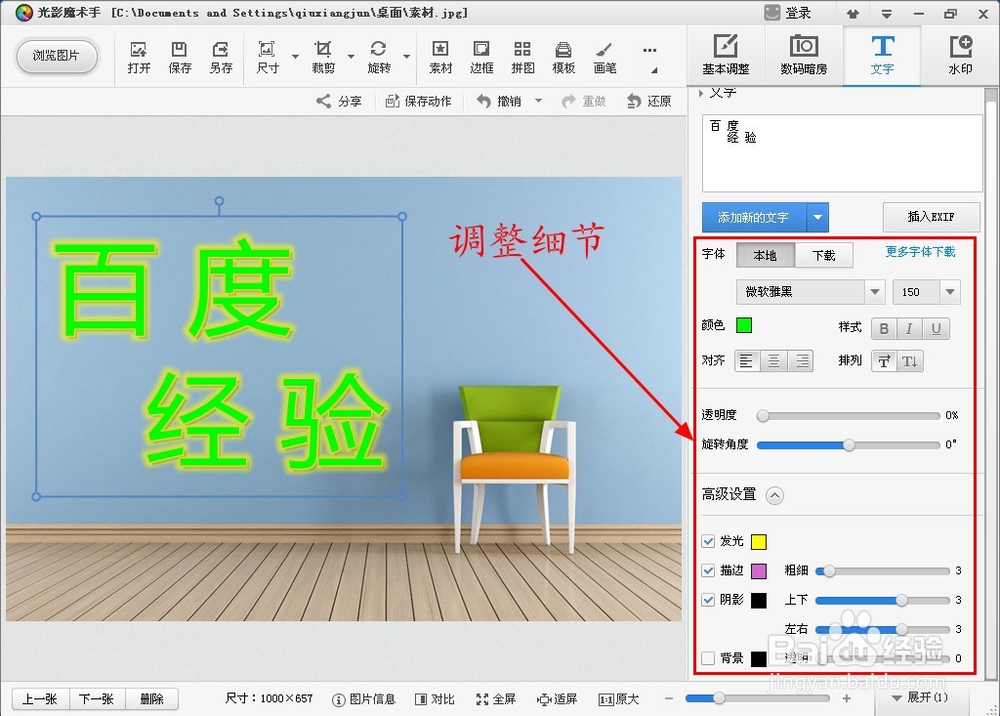Click the 打开 (open) toolbar icon
This screenshot has height=716, width=1000.
click(x=138, y=57)
